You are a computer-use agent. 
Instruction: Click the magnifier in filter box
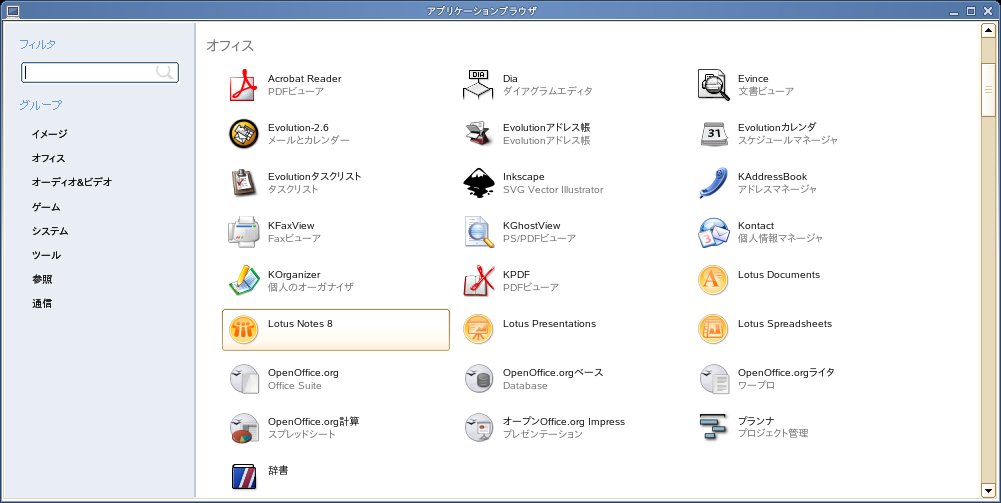[x=165, y=72]
